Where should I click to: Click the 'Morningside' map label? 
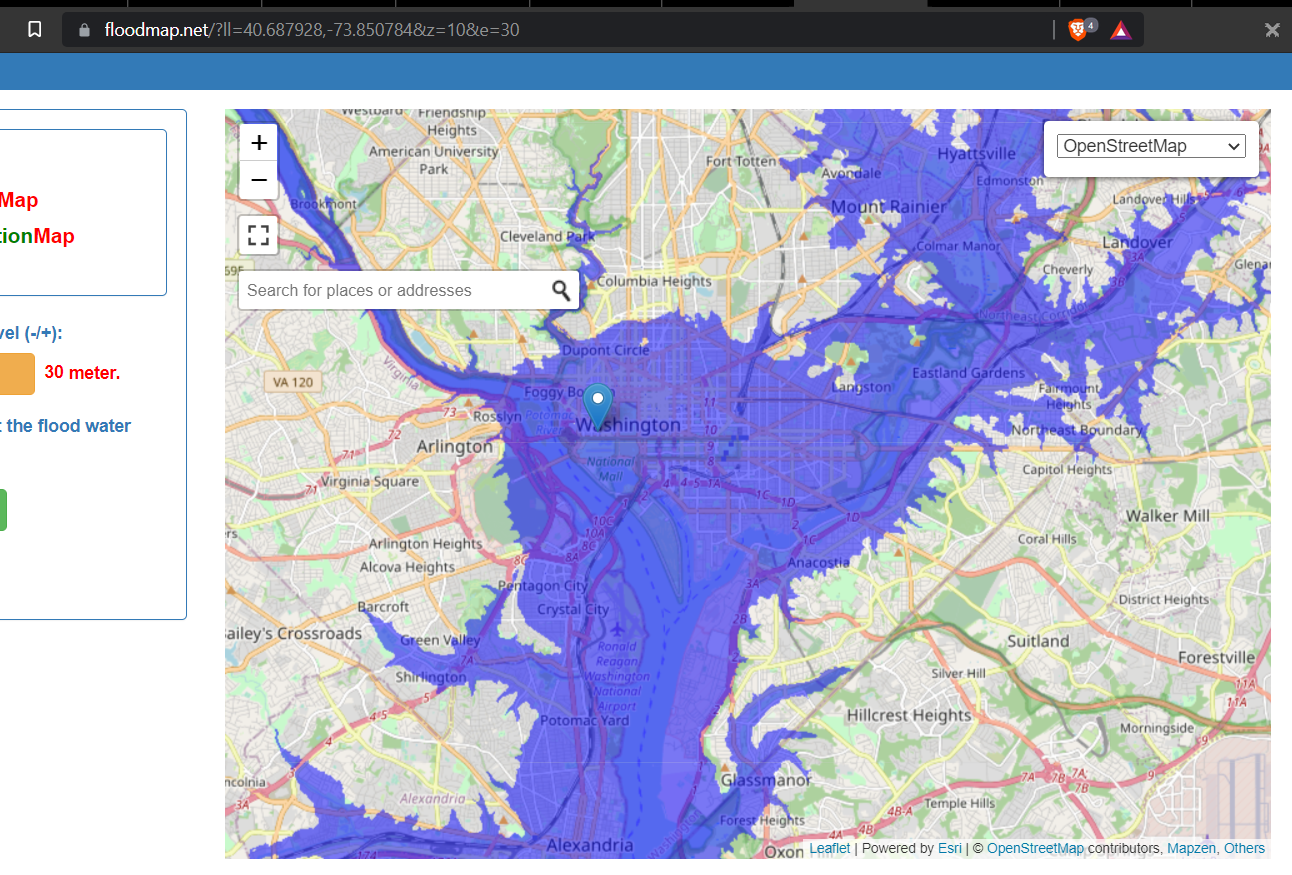(1157, 728)
